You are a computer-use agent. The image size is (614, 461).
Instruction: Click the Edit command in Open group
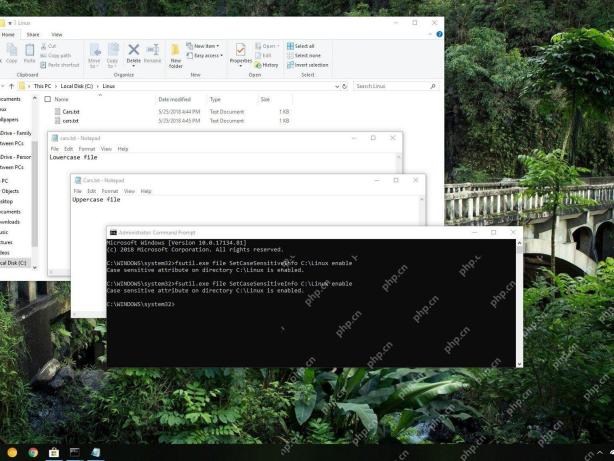(264, 56)
